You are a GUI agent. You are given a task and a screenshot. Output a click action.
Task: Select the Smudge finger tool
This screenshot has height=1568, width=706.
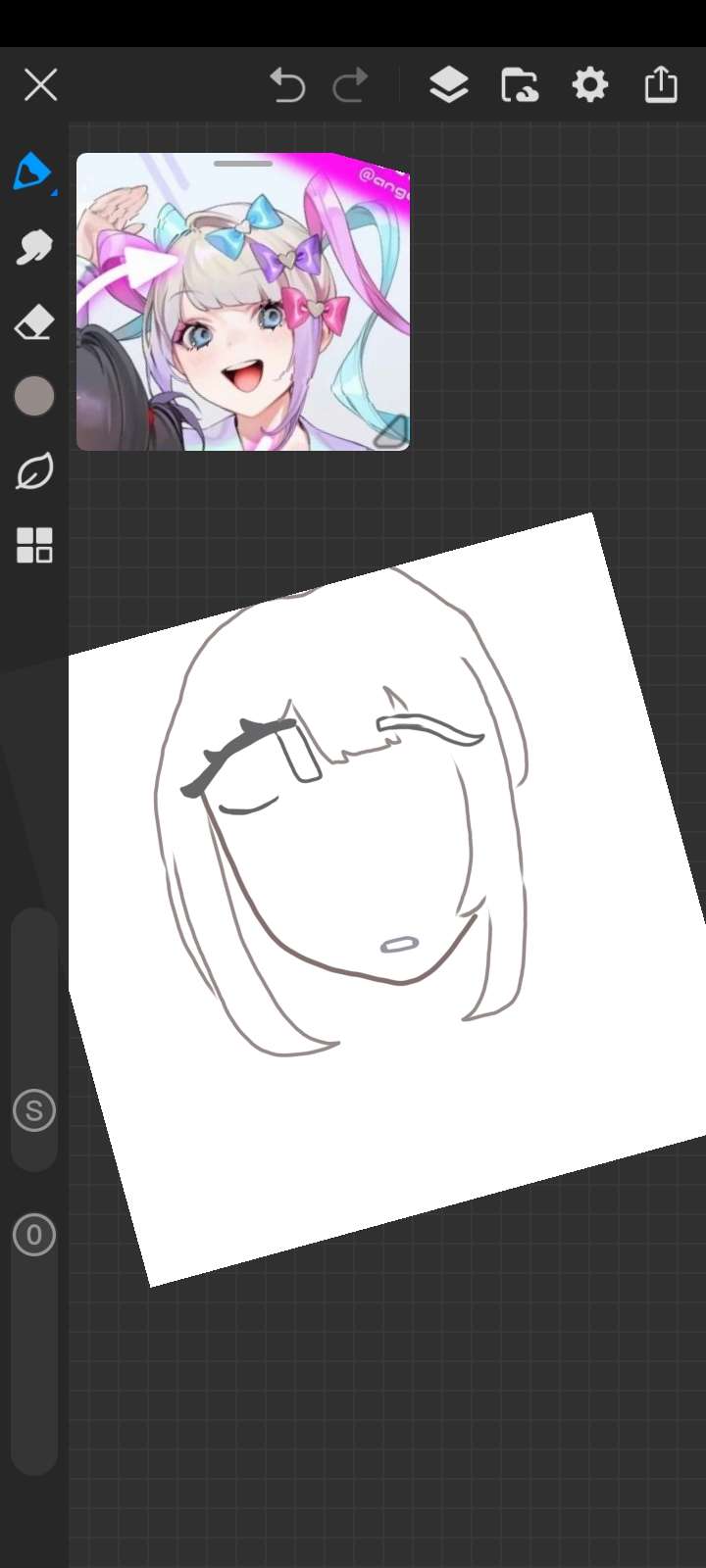click(x=33, y=247)
